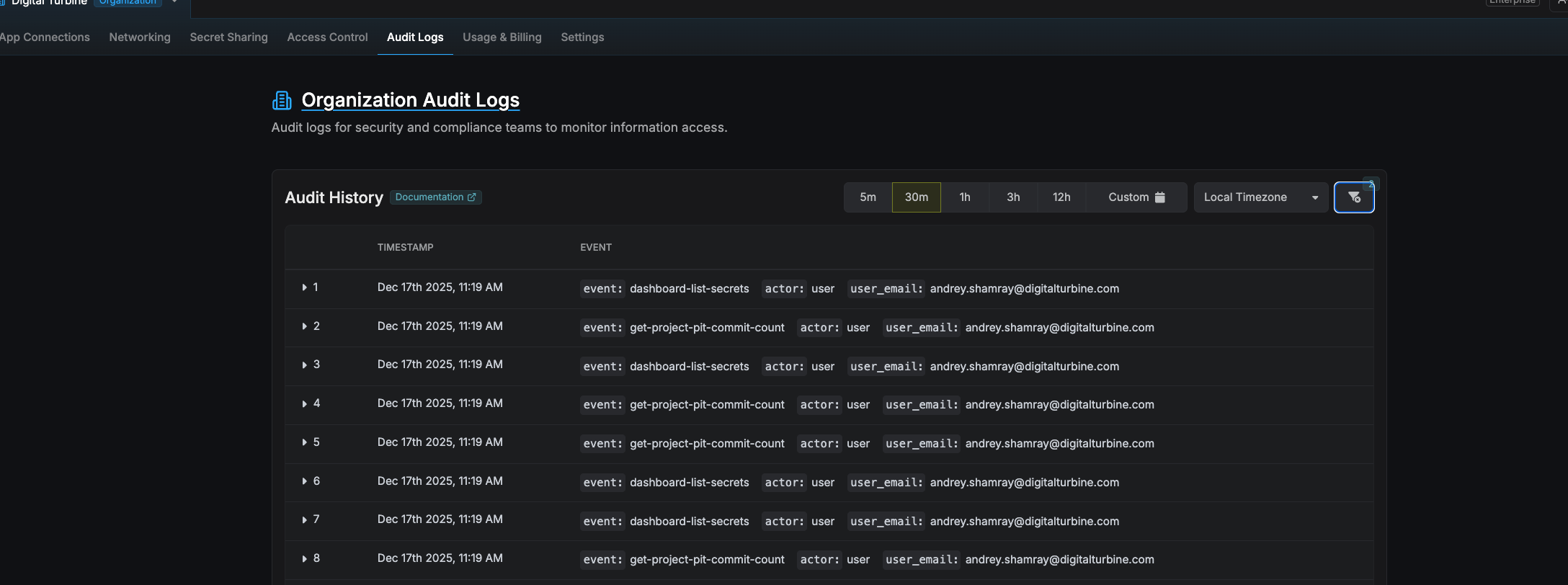Select the 30m time range
Image resolution: width=1568 pixels, height=585 pixels.
coord(916,197)
